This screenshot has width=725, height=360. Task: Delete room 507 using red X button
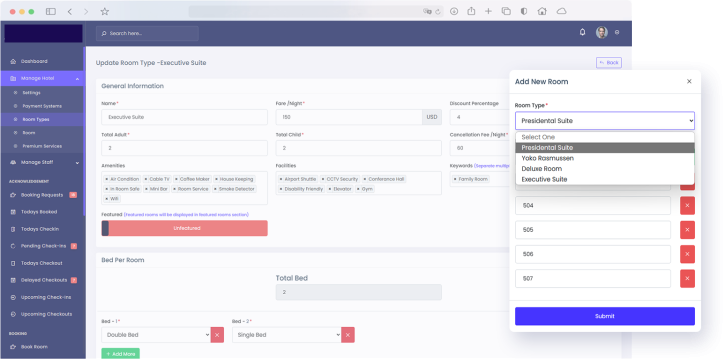[687, 279]
